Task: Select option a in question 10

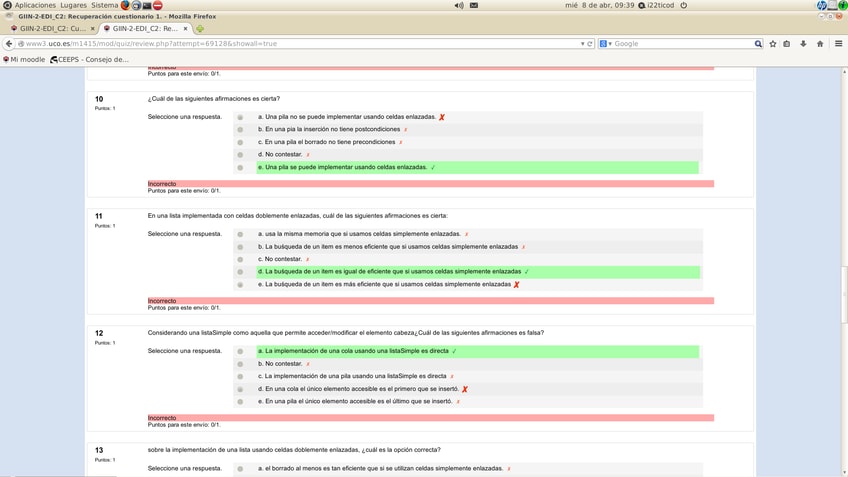Action: pyautogui.click(x=240, y=117)
